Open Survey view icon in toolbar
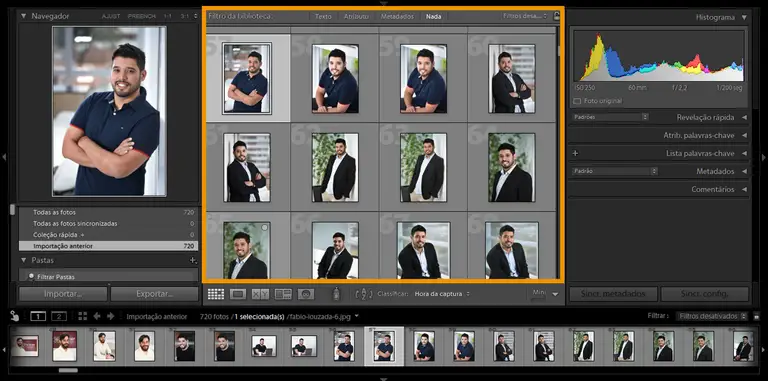The height and width of the screenshot is (381, 768). click(x=283, y=294)
